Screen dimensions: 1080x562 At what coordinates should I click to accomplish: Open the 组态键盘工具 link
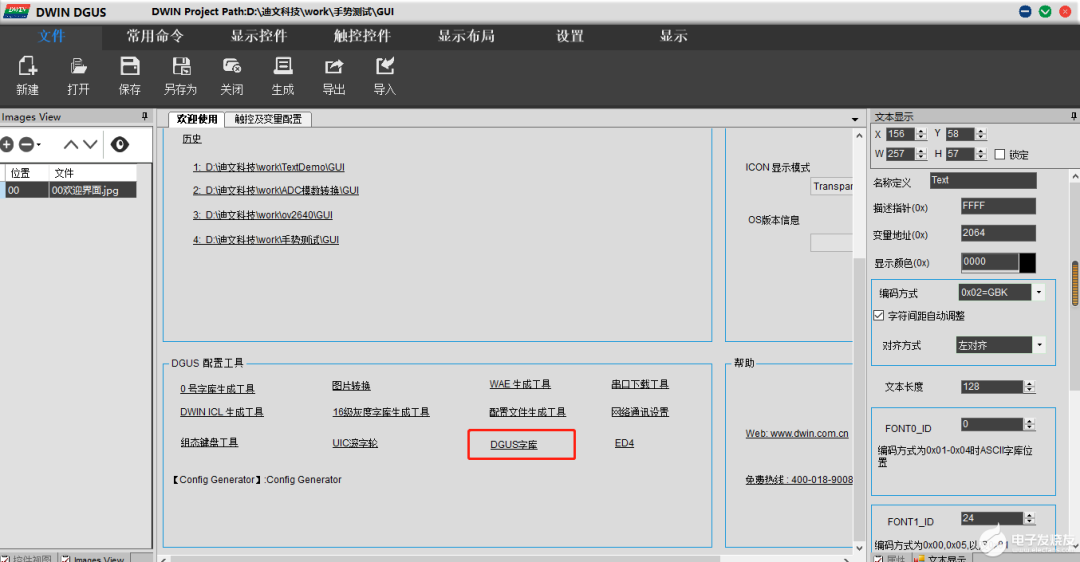pyautogui.click(x=209, y=442)
